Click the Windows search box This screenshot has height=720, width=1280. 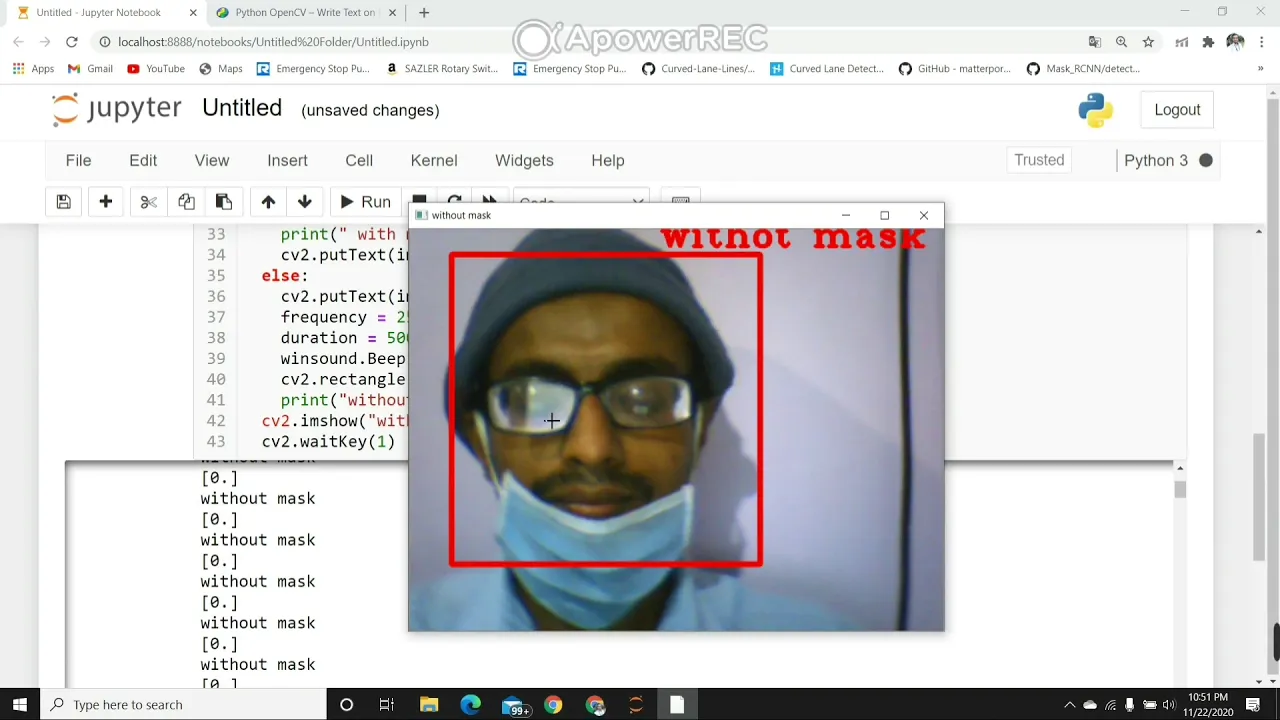[183, 705]
